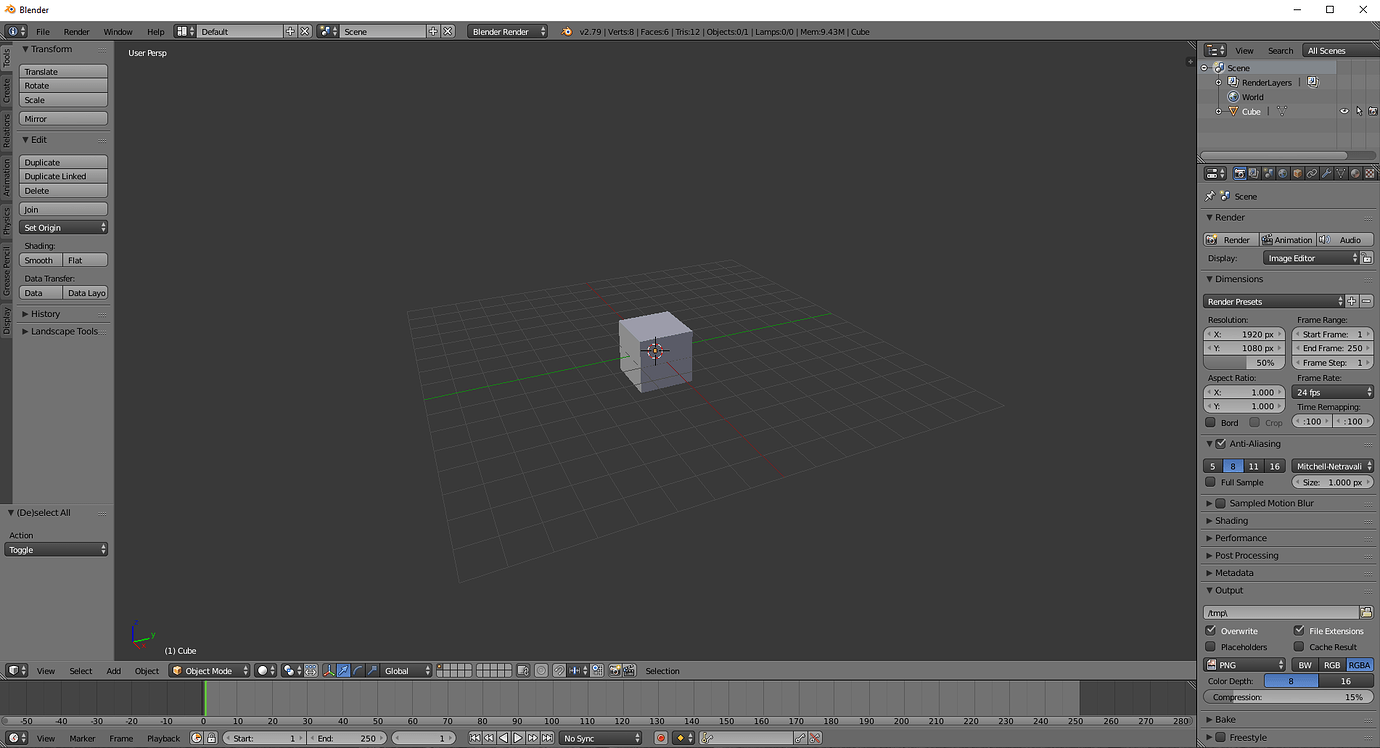Open the Render Presets dropdown
The width and height of the screenshot is (1380, 748).
(x=1273, y=300)
